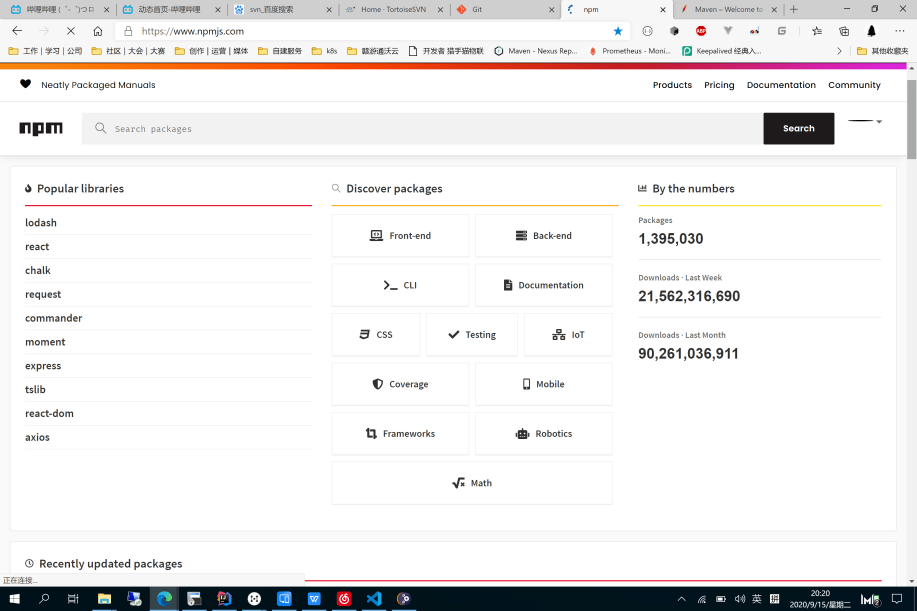Viewport: 917px width, 611px height.
Task: Stop loading the npm page
Action: pos(71,31)
